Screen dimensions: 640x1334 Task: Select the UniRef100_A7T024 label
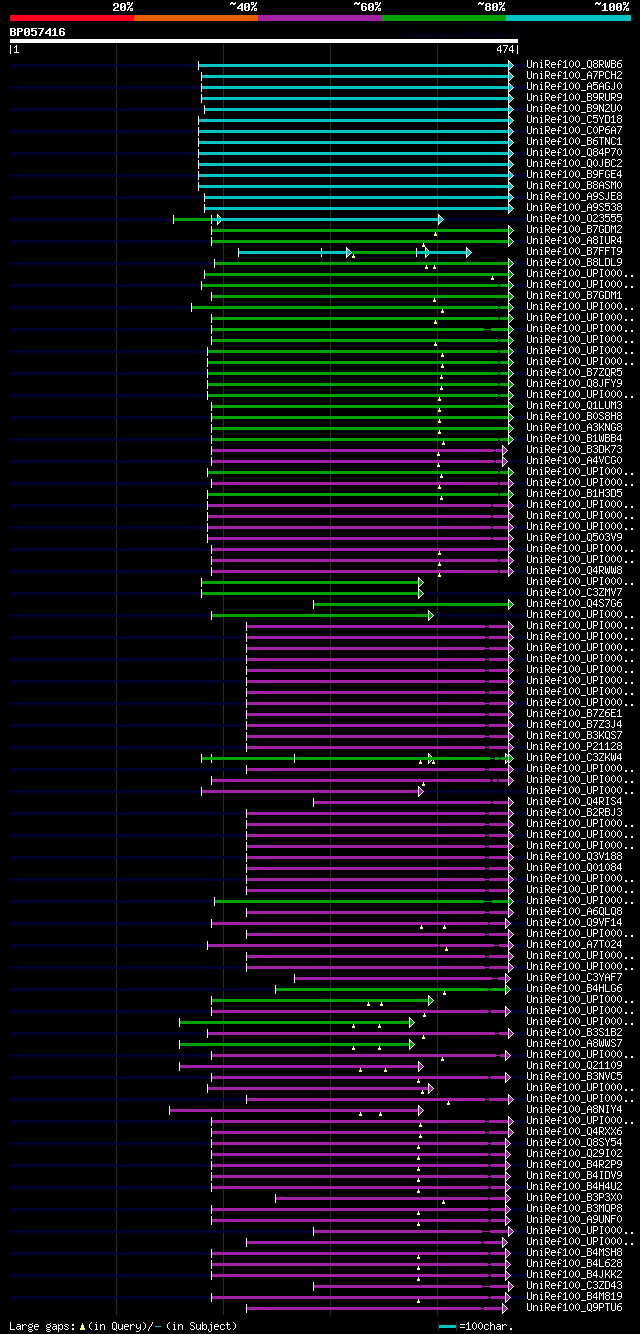574,944
